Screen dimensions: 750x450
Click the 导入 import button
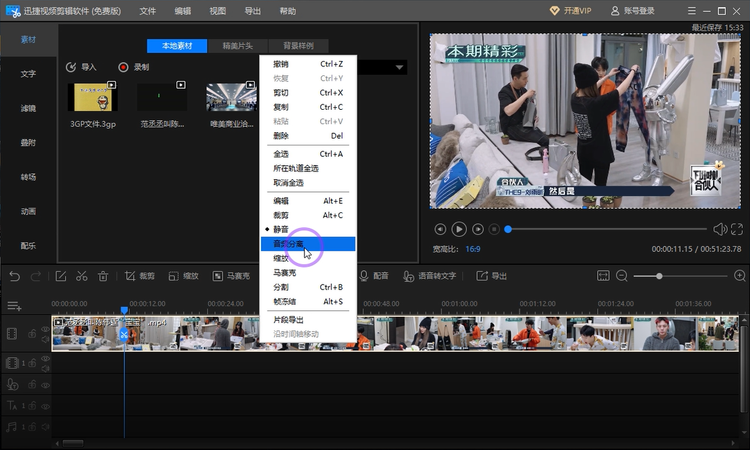pos(81,67)
